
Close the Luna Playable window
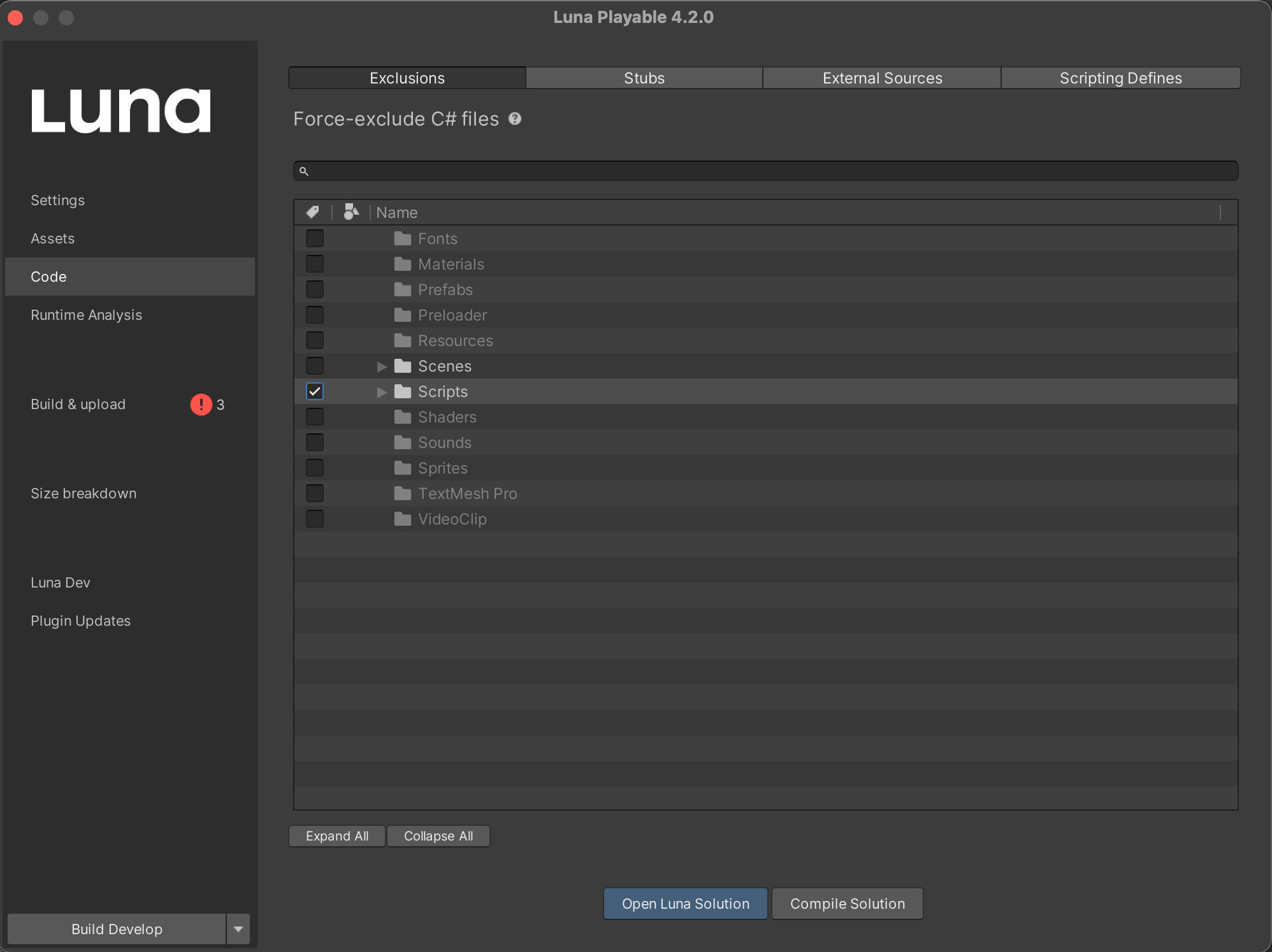[15, 18]
